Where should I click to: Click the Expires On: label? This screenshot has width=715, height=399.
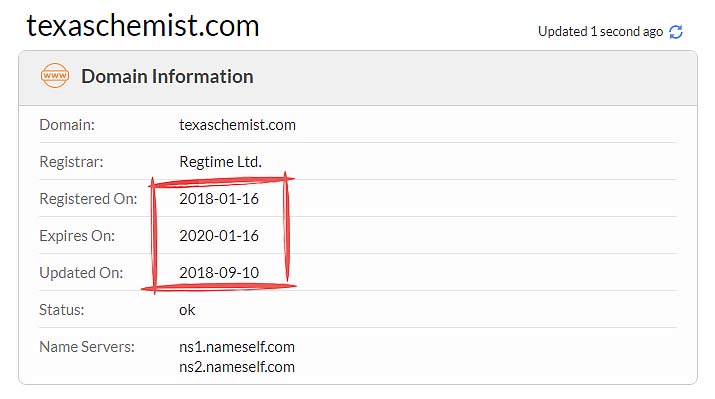77,236
